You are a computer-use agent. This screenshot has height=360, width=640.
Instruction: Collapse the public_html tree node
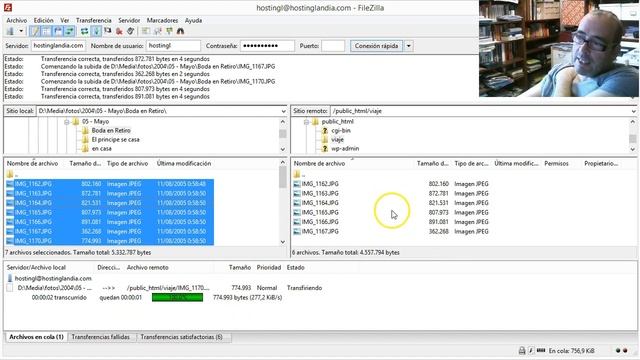[306, 122]
